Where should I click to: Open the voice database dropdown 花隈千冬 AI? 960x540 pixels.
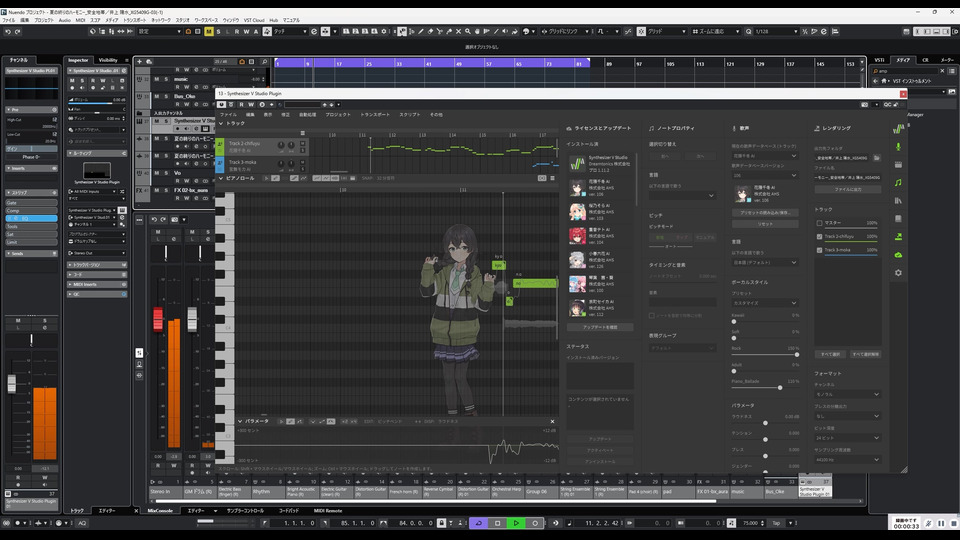pyautogui.click(x=766, y=156)
